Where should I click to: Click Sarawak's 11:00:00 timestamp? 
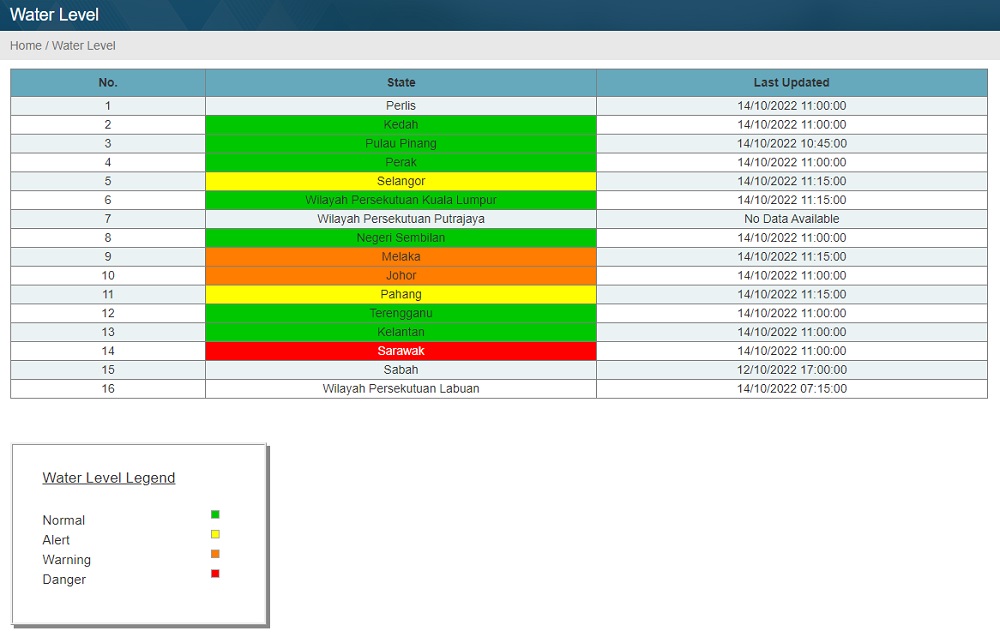click(x=791, y=351)
